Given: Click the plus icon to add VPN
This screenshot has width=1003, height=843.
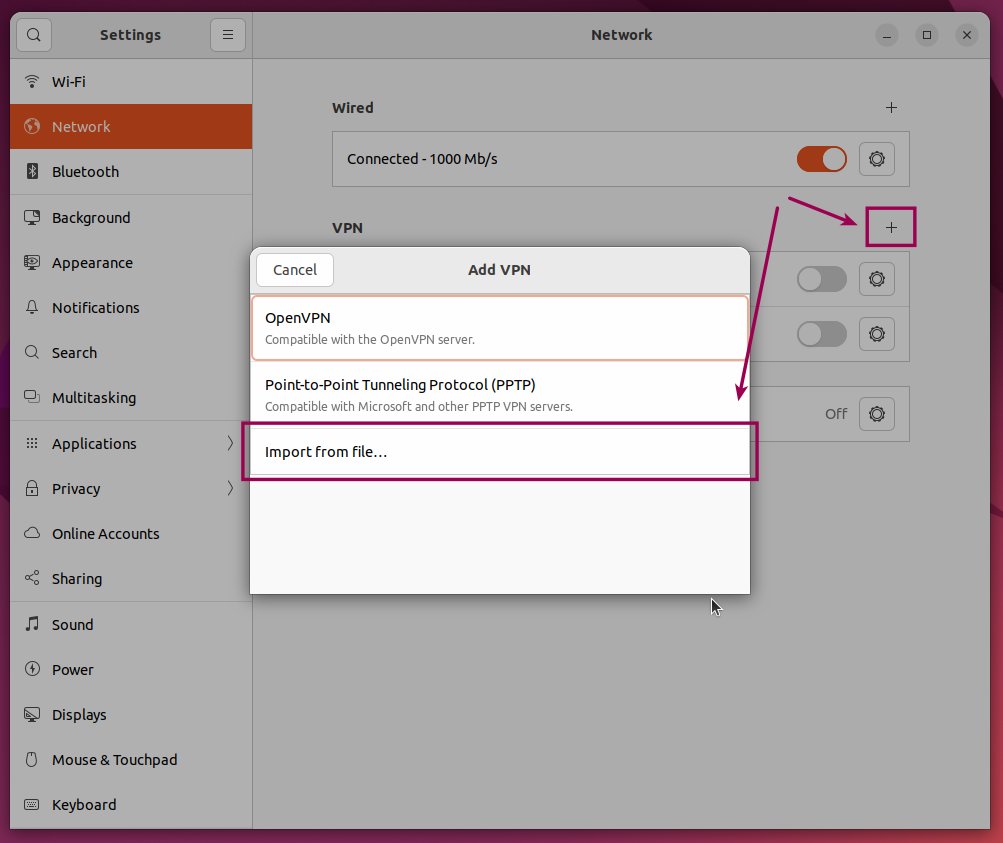Looking at the screenshot, I should (x=891, y=228).
